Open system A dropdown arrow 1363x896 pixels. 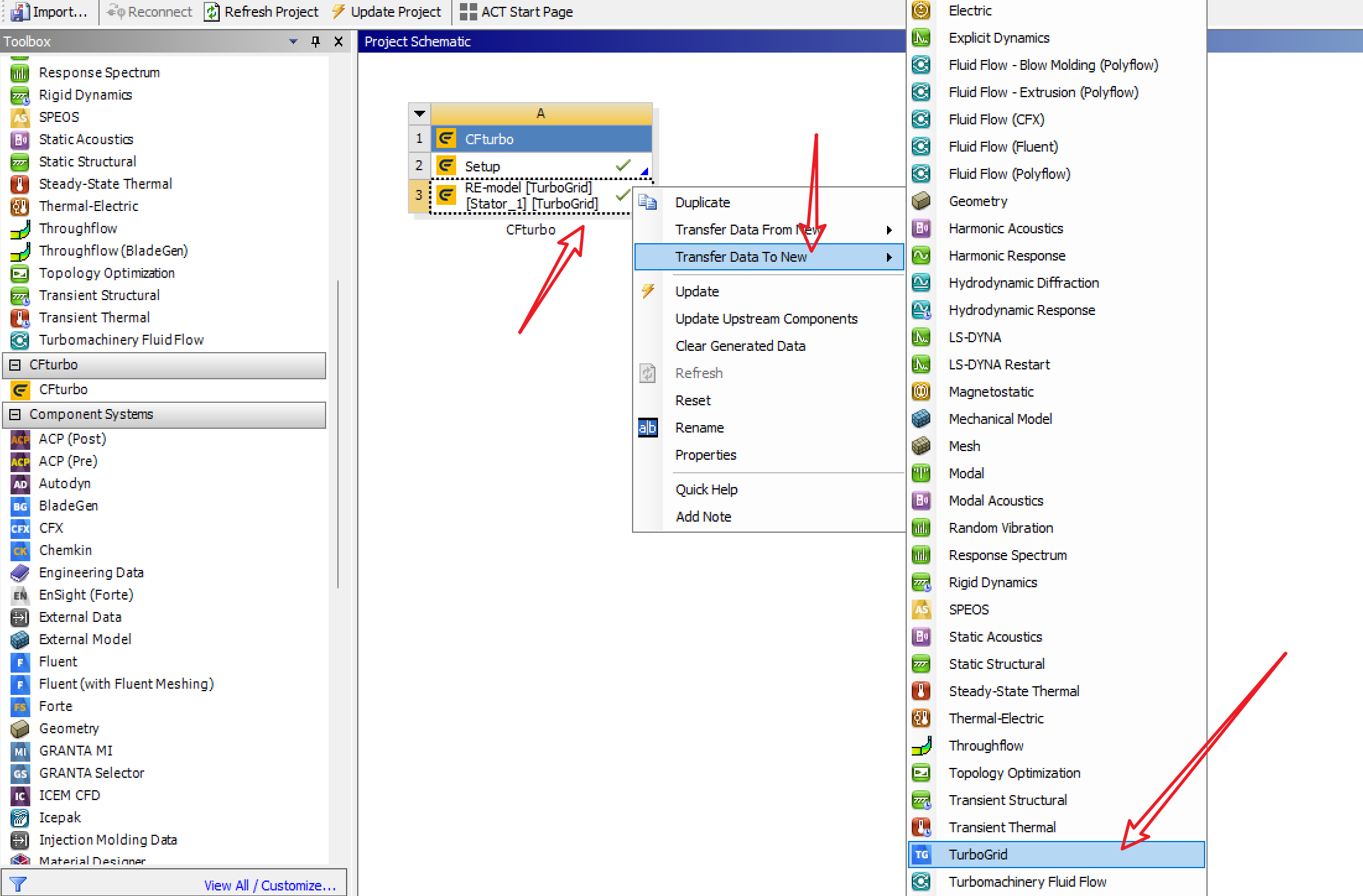pyautogui.click(x=420, y=114)
